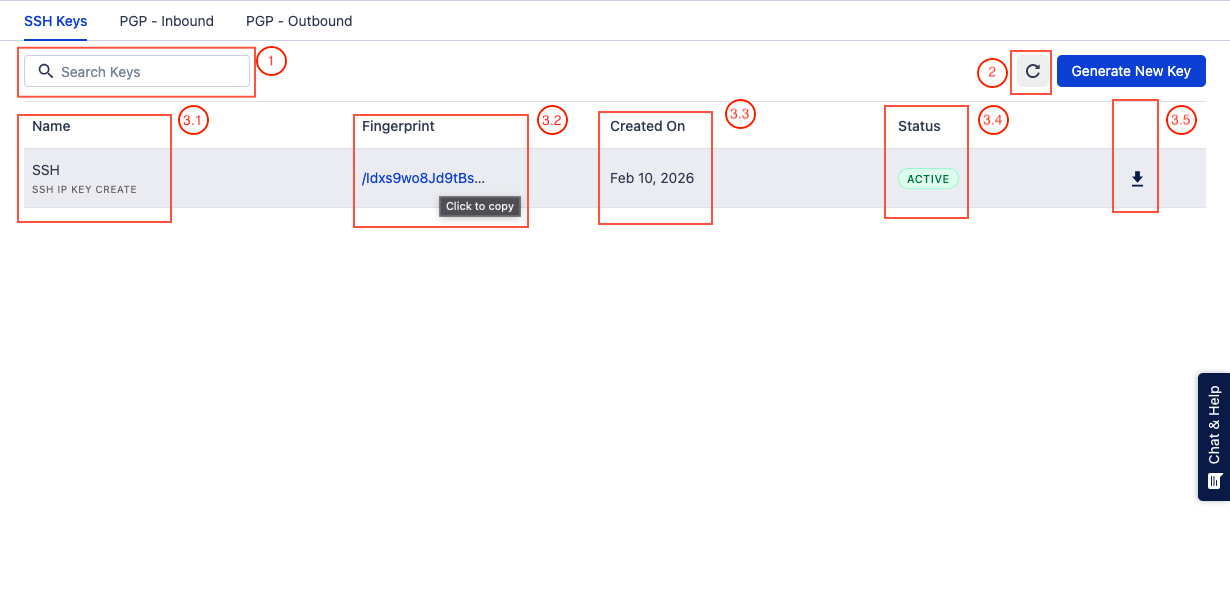
Task: Click the magnifier icon in search box
Action: point(45,71)
